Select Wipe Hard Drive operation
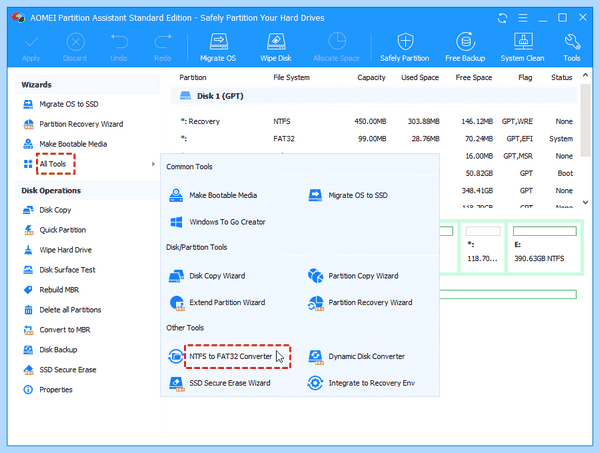This screenshot has height=453, width=600. (66, 250)
